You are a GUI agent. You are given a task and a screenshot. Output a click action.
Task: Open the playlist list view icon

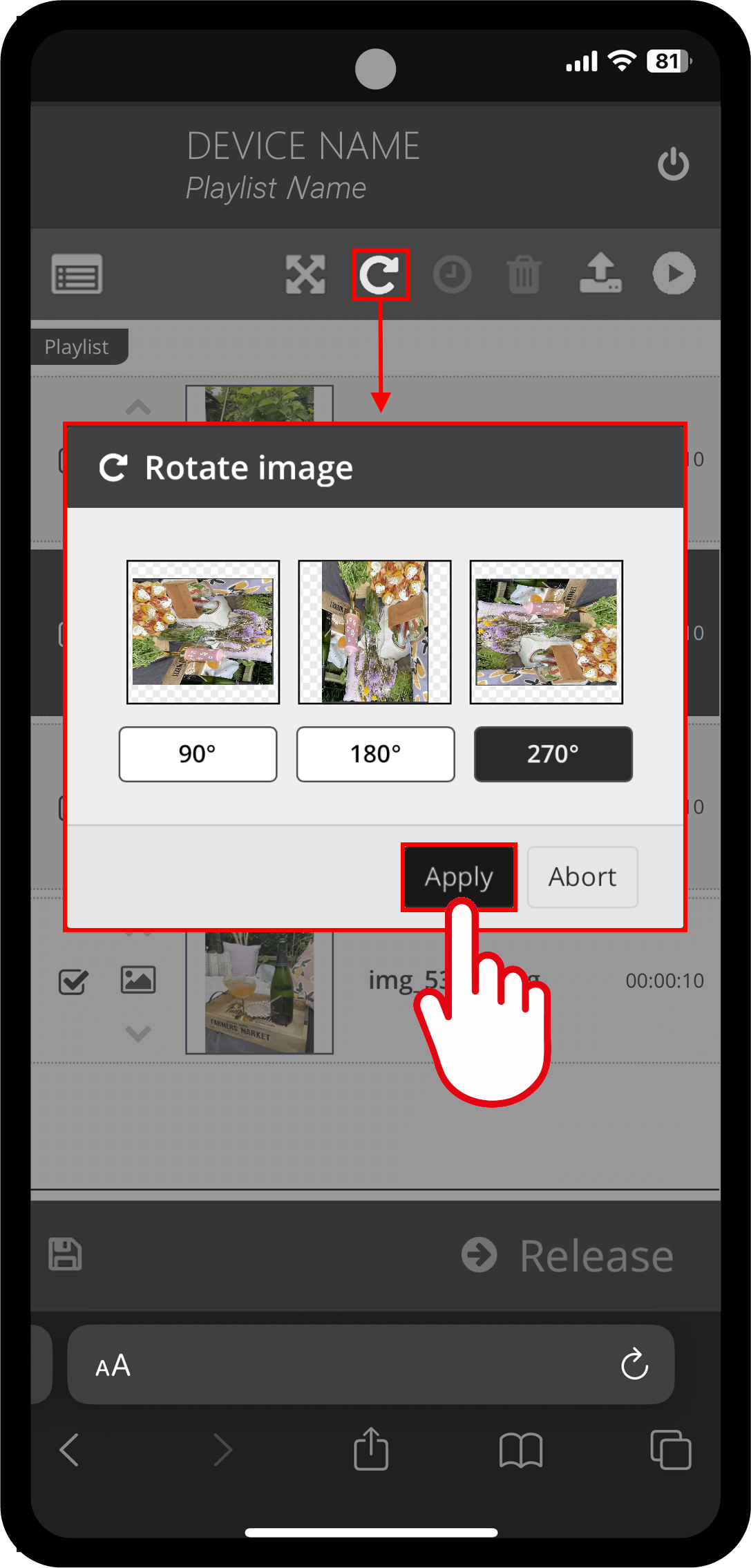pos(77,274)
